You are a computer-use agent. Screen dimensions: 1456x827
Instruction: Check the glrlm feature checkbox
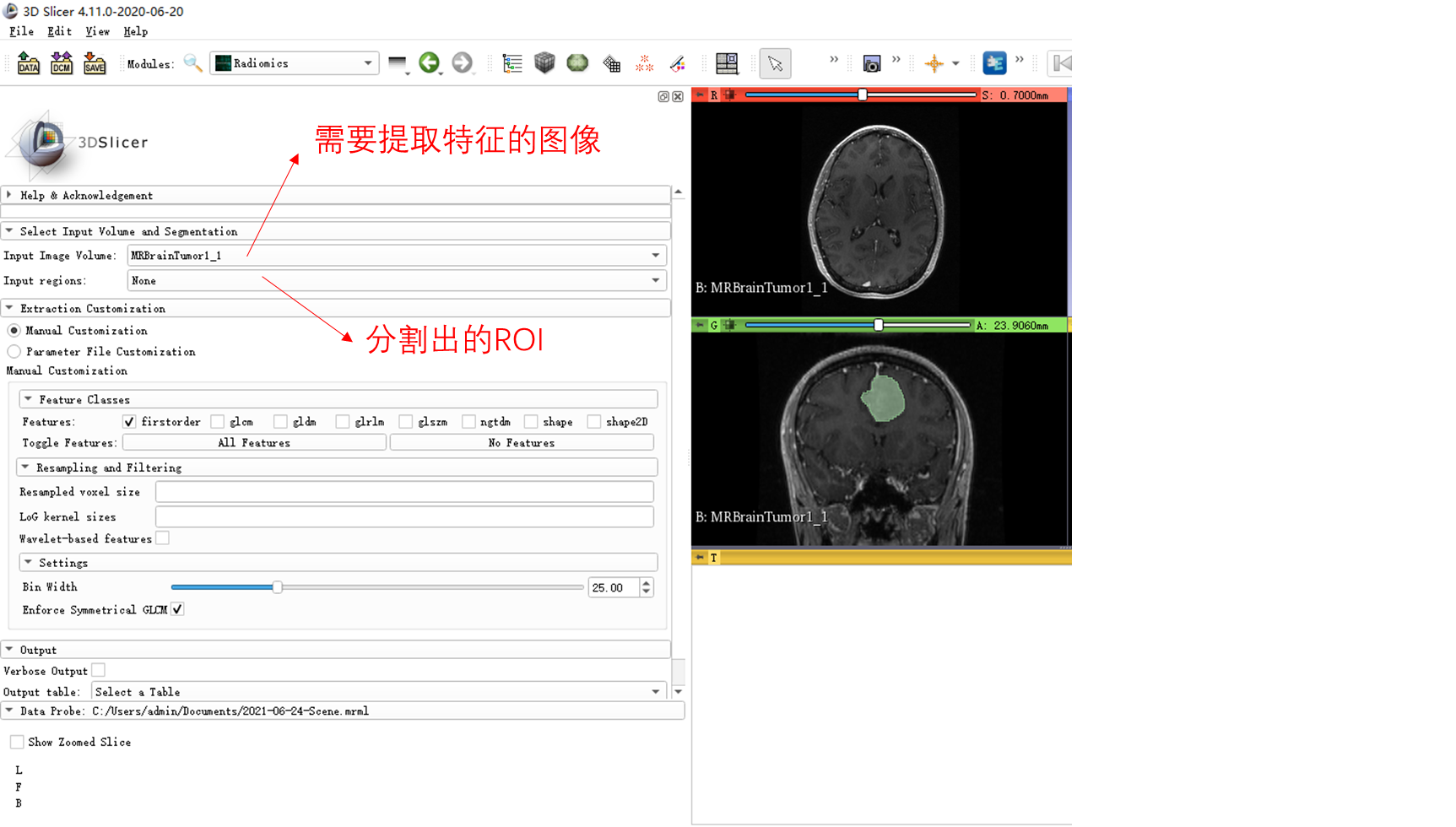coord(343,422)
